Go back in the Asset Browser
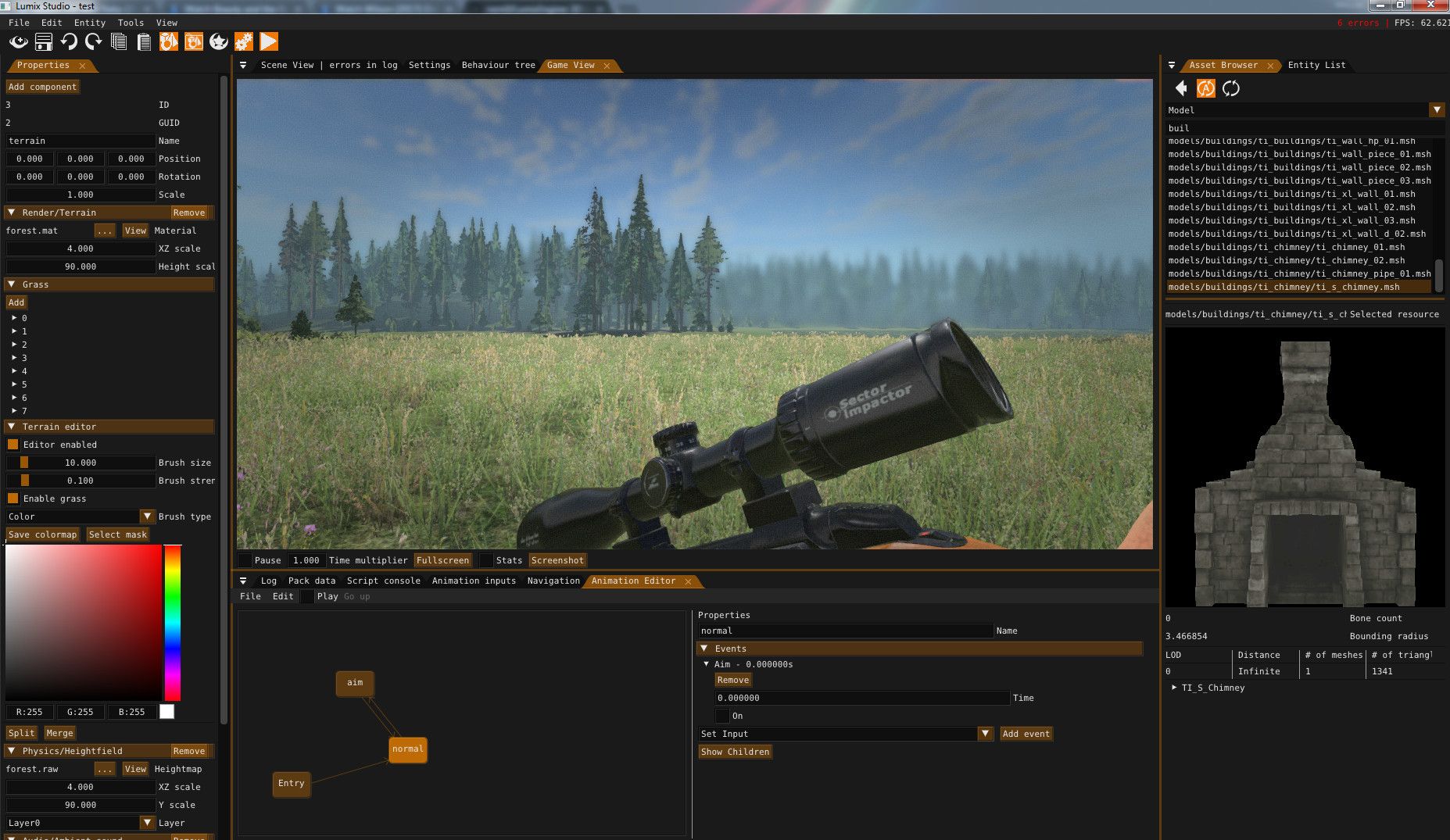This screenshot has height=840, width=1450. pos(1181,88)
